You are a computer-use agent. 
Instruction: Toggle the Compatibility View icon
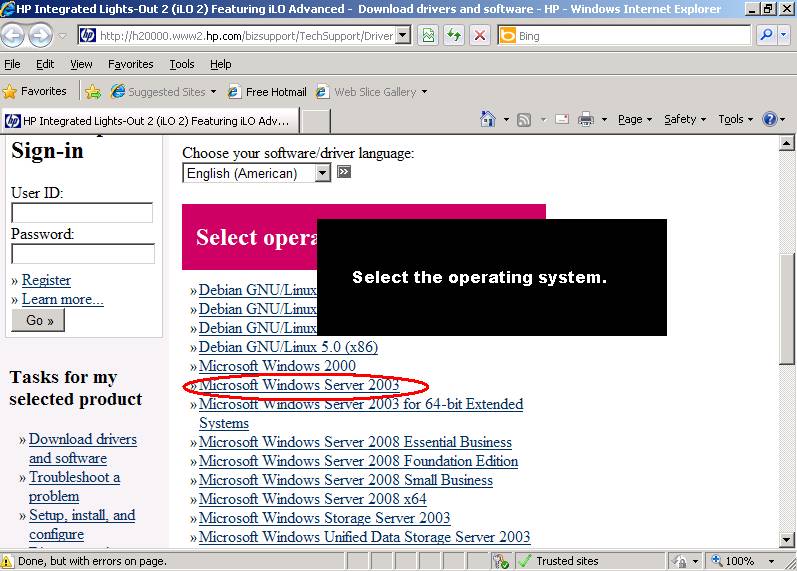428,36
